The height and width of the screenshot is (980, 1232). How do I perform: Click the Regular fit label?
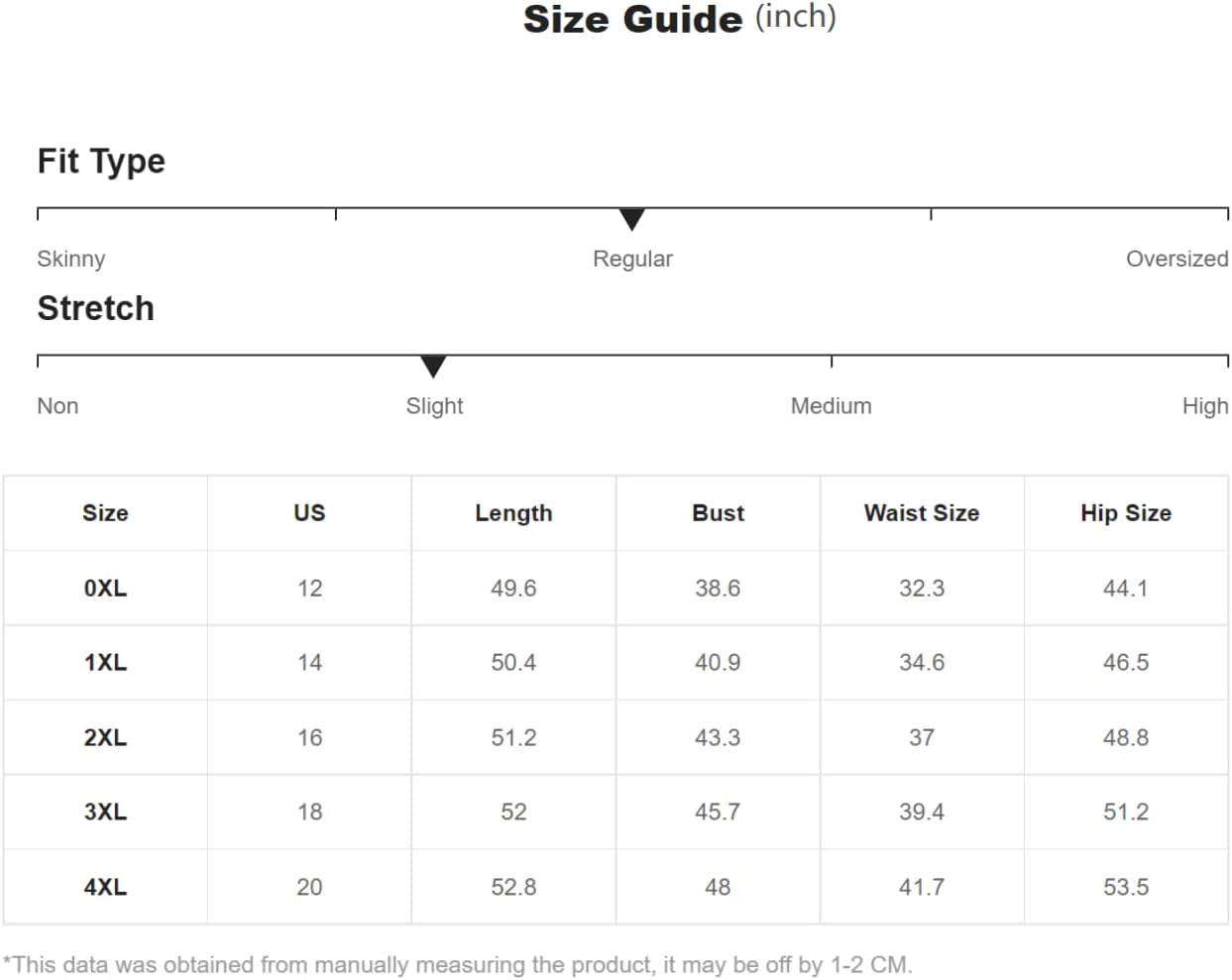pos(632,259)
